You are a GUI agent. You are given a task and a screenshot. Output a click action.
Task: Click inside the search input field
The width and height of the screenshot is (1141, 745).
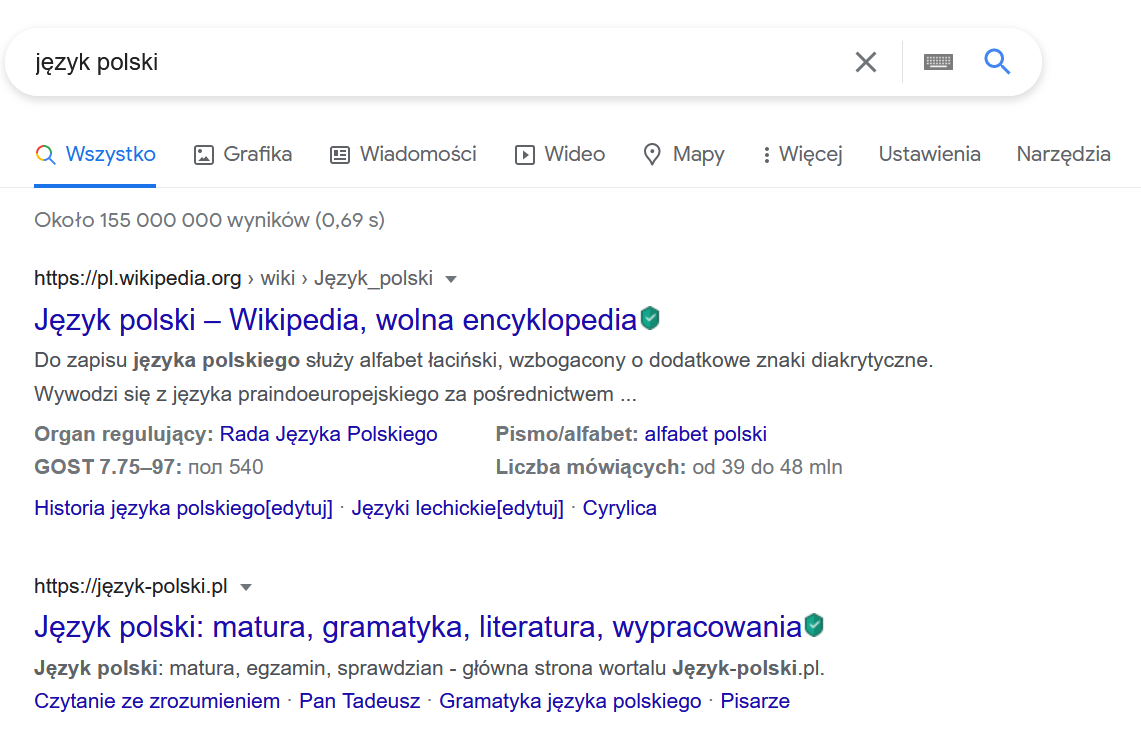(400, 61)
